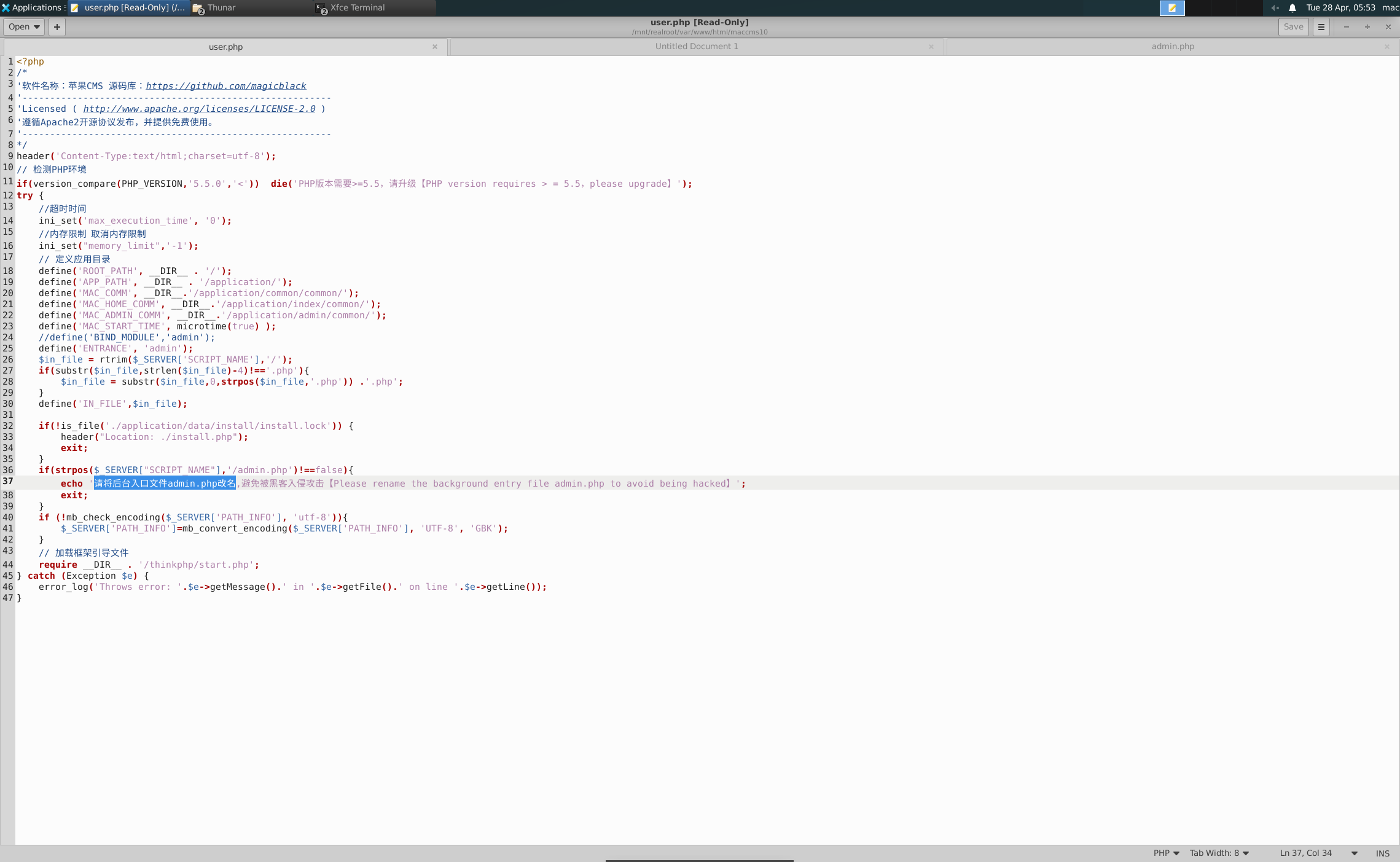Viewport: 1400px width, 862px height.
Task: Open the hamburger menu next to Save
Action: click(x=1321, y=27)
